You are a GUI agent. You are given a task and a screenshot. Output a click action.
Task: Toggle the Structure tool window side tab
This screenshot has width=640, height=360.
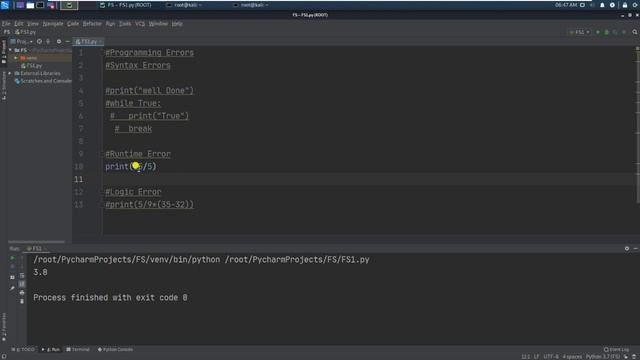click(x=4, y=85)
